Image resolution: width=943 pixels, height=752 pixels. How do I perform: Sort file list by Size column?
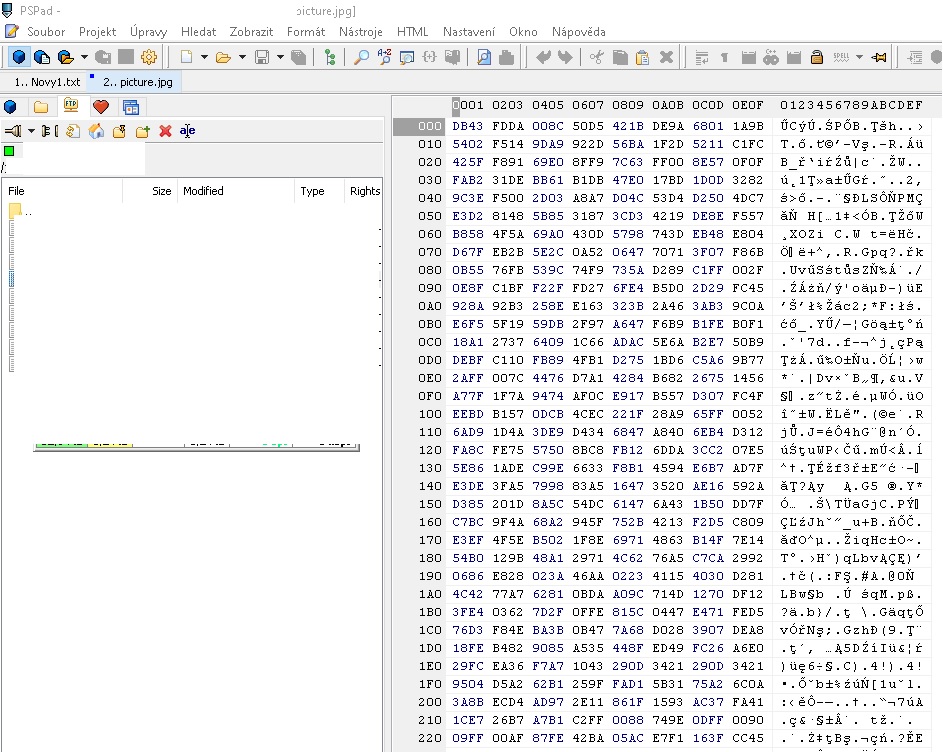[161, 191]
